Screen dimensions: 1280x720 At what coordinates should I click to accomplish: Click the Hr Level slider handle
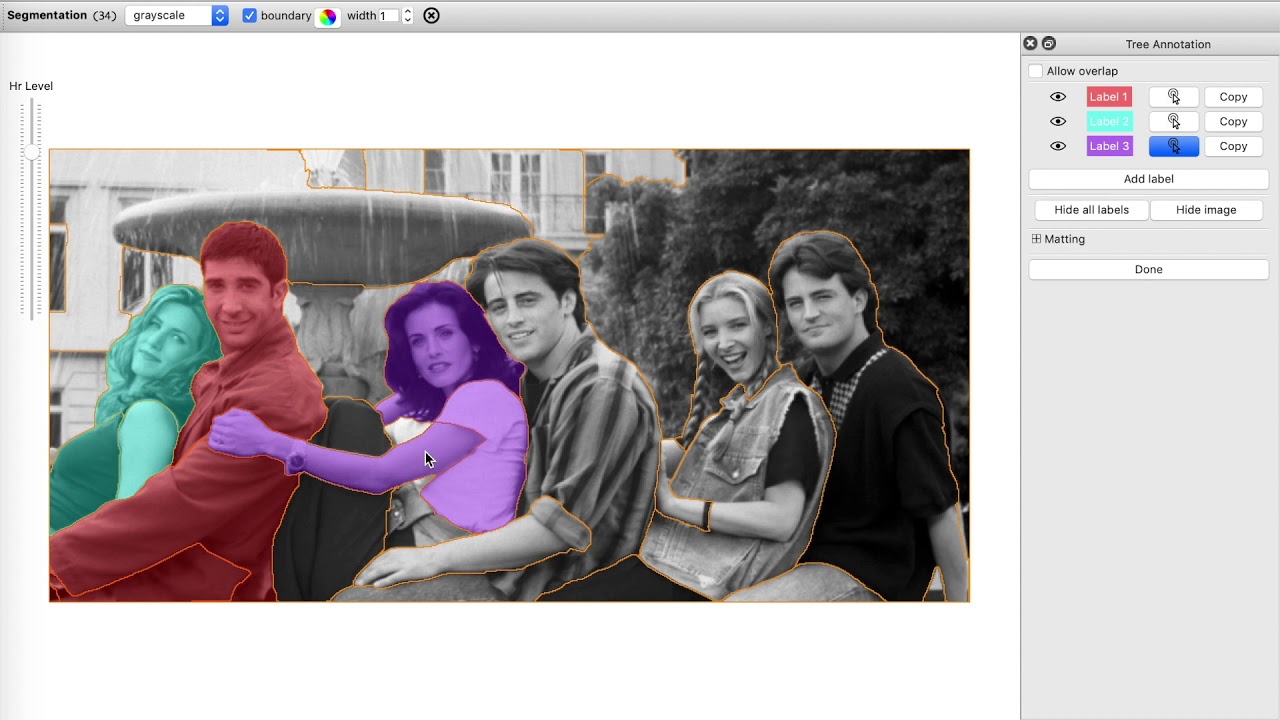coord(32,153)
